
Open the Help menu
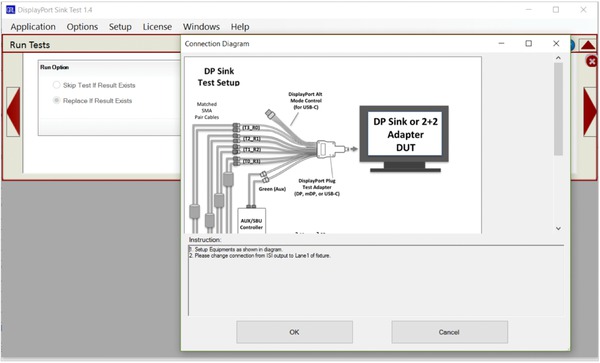[240, 27]
